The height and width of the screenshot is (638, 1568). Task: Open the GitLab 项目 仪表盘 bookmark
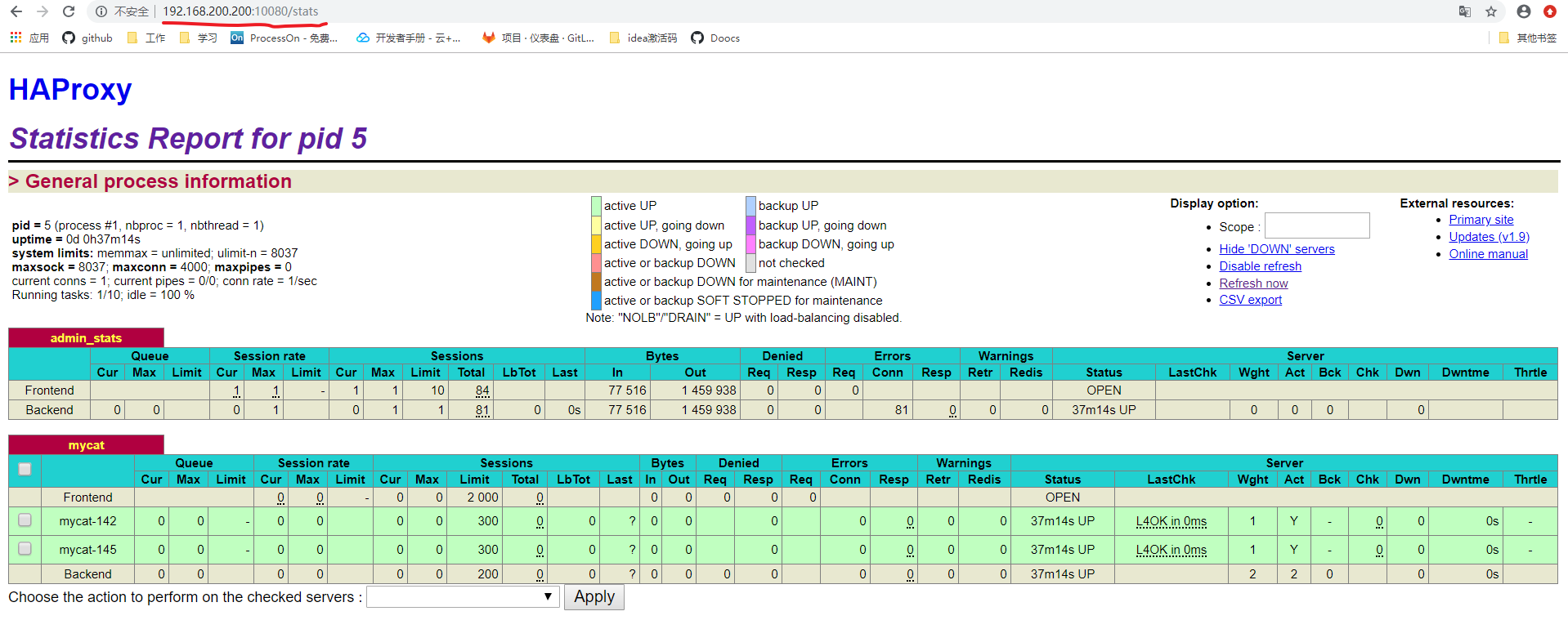(538, 38)
